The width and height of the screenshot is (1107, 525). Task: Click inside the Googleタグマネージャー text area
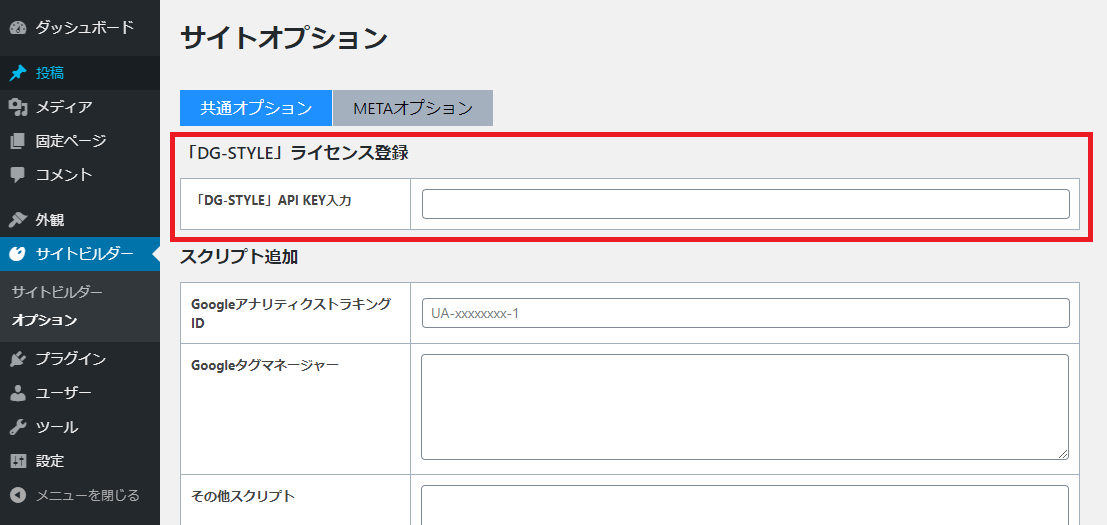pos(745,406)
